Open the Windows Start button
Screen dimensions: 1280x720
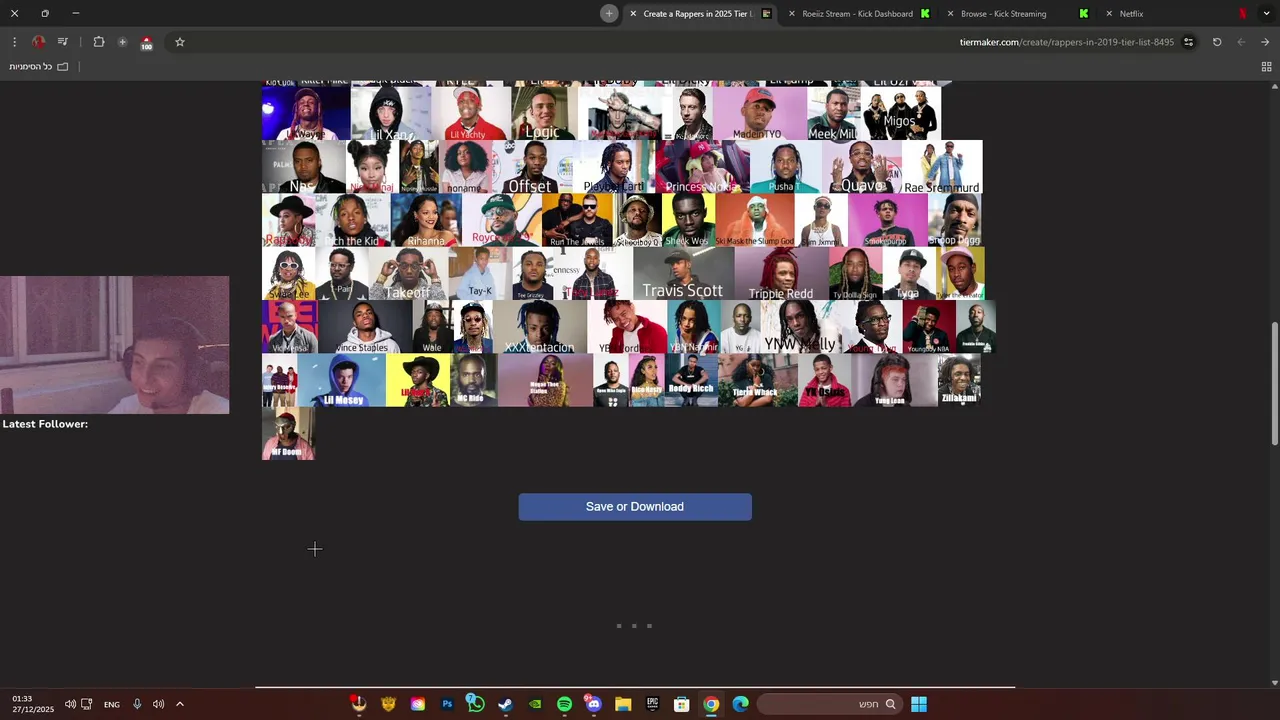click(918, 704)
